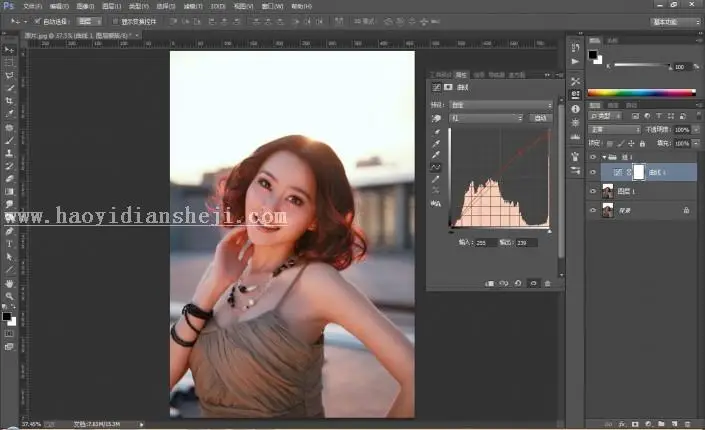Toggle adjustment visibility in Properties footer
The image size is (705, 430).
click(x=533, y=283)
